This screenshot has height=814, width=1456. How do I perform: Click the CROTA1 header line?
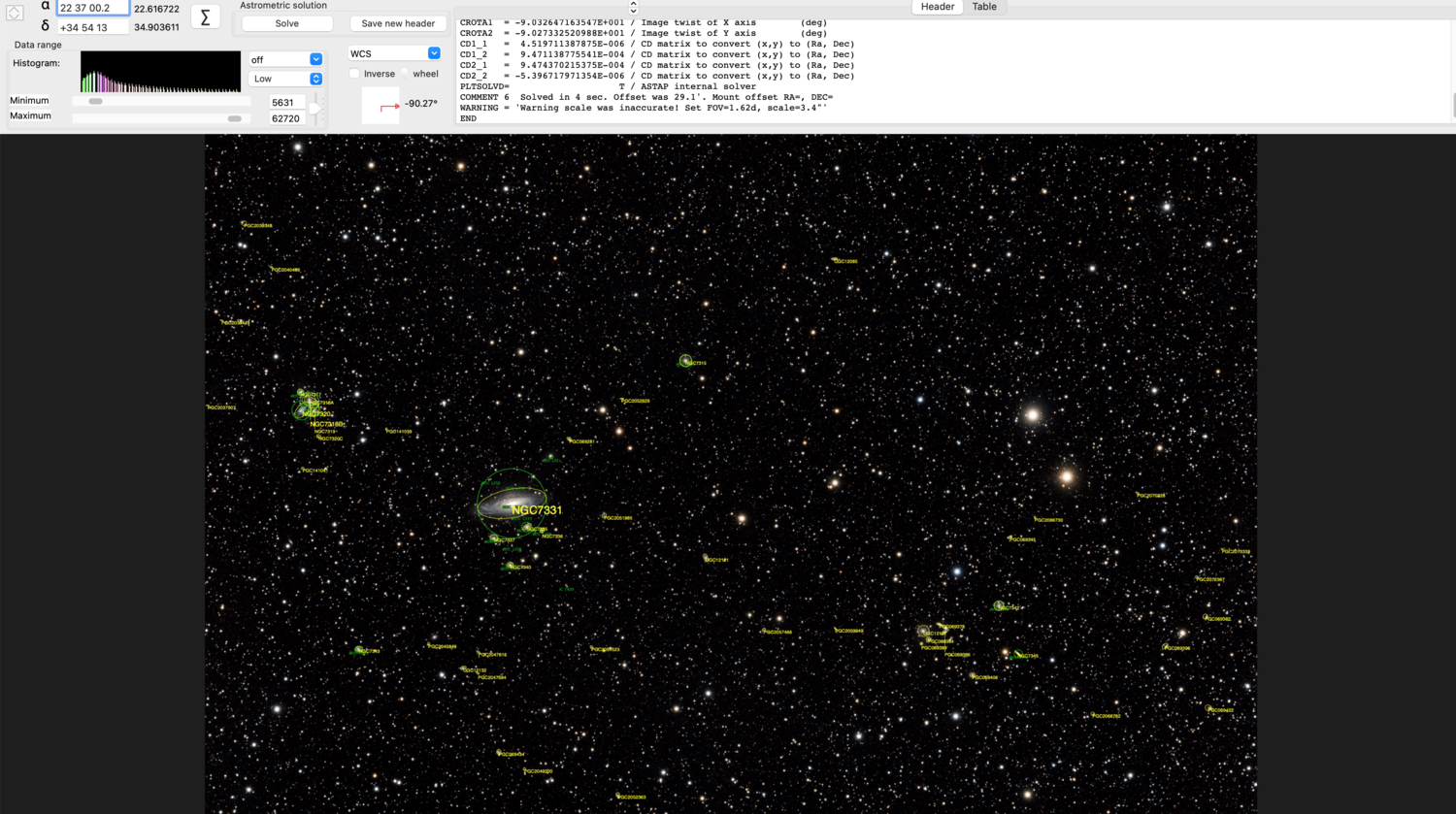[x=644, y=22]
